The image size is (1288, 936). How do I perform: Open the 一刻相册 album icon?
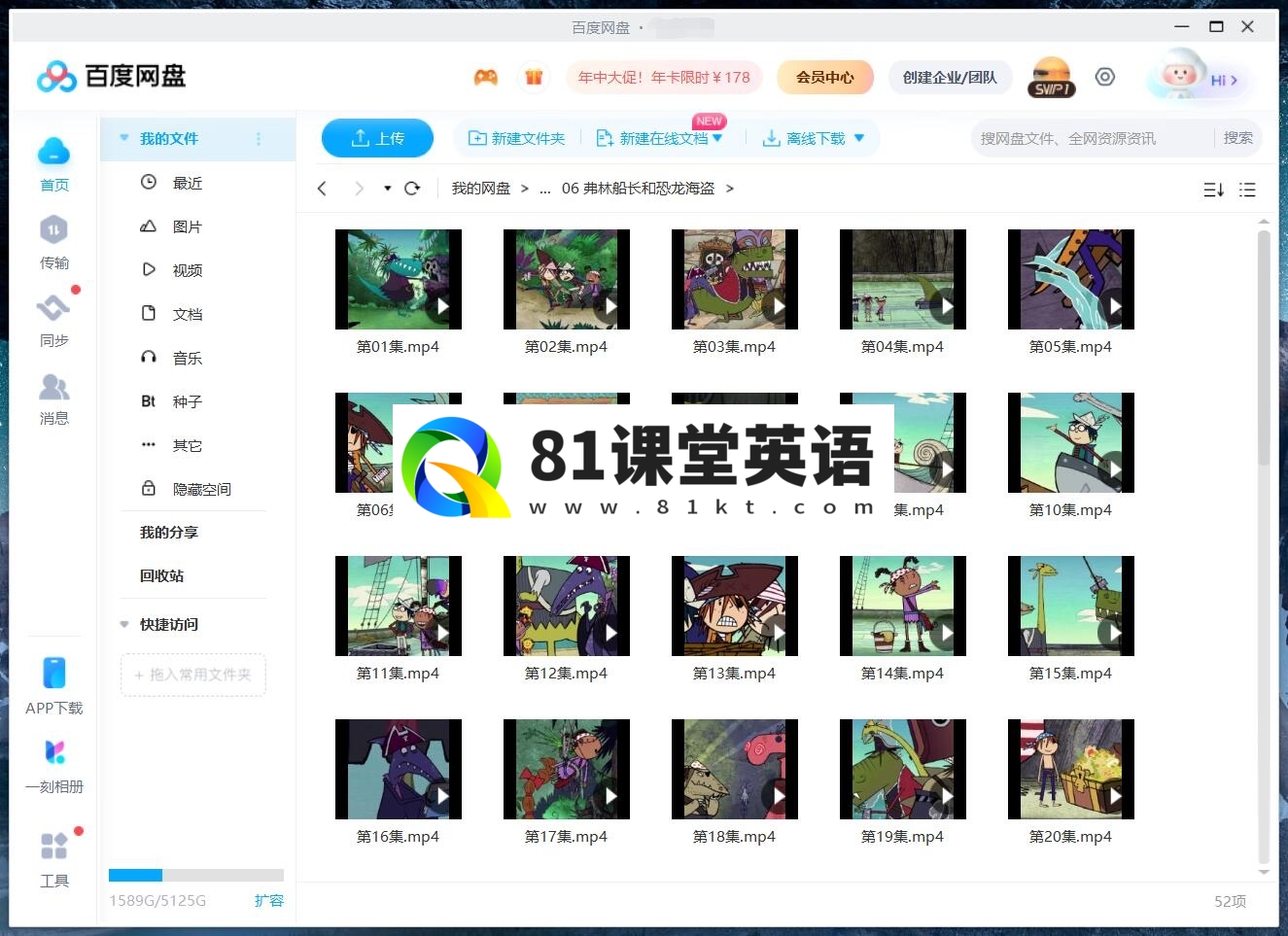[54, 751]
